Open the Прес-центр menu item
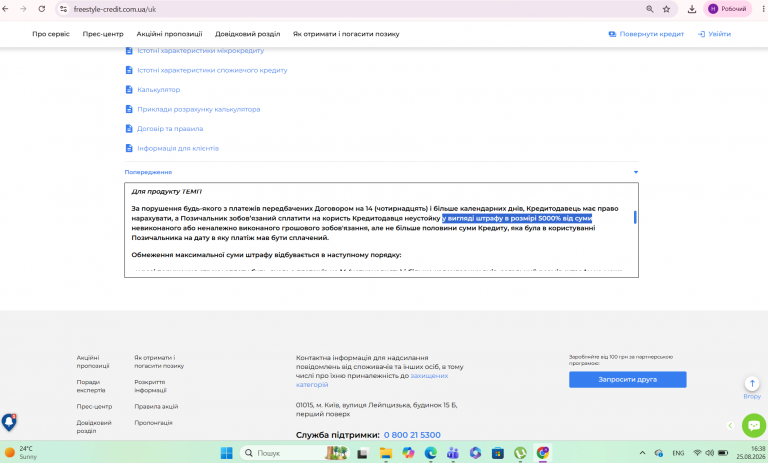The width and height of the screenshot is (768, 463). click(x=103, y=34)
